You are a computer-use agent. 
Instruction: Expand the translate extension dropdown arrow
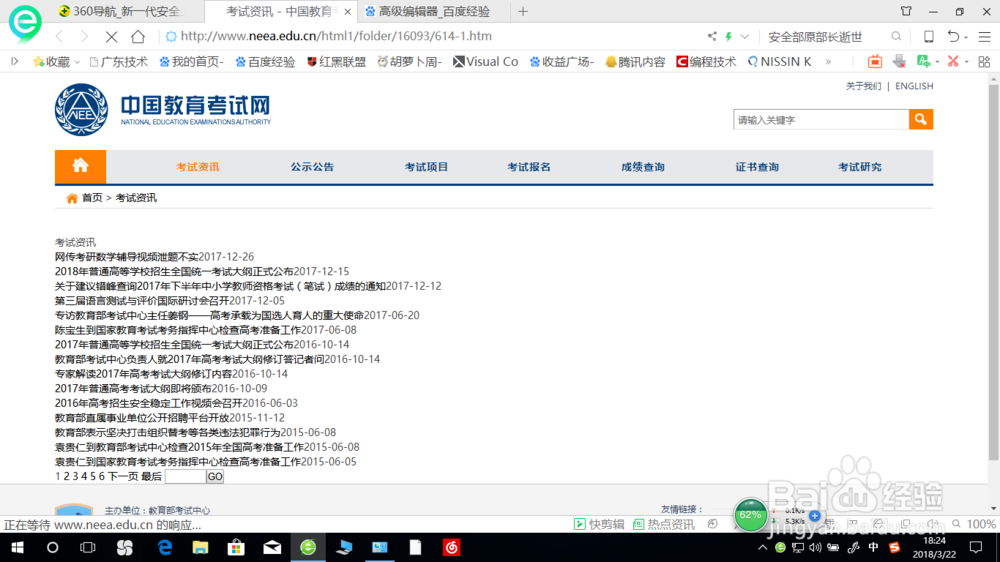[x=937, y=62]
